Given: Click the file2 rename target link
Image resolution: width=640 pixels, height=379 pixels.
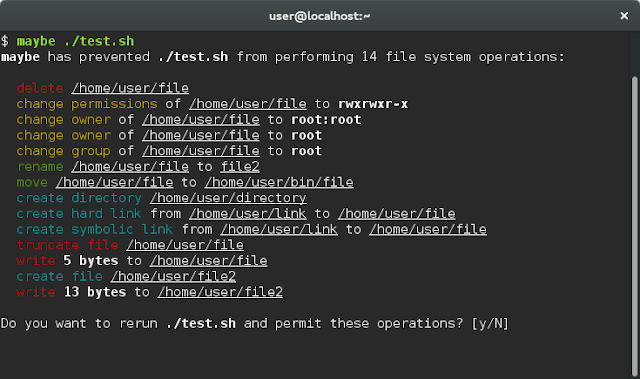Looking at the screenshot, I should (x=240, y=166).
